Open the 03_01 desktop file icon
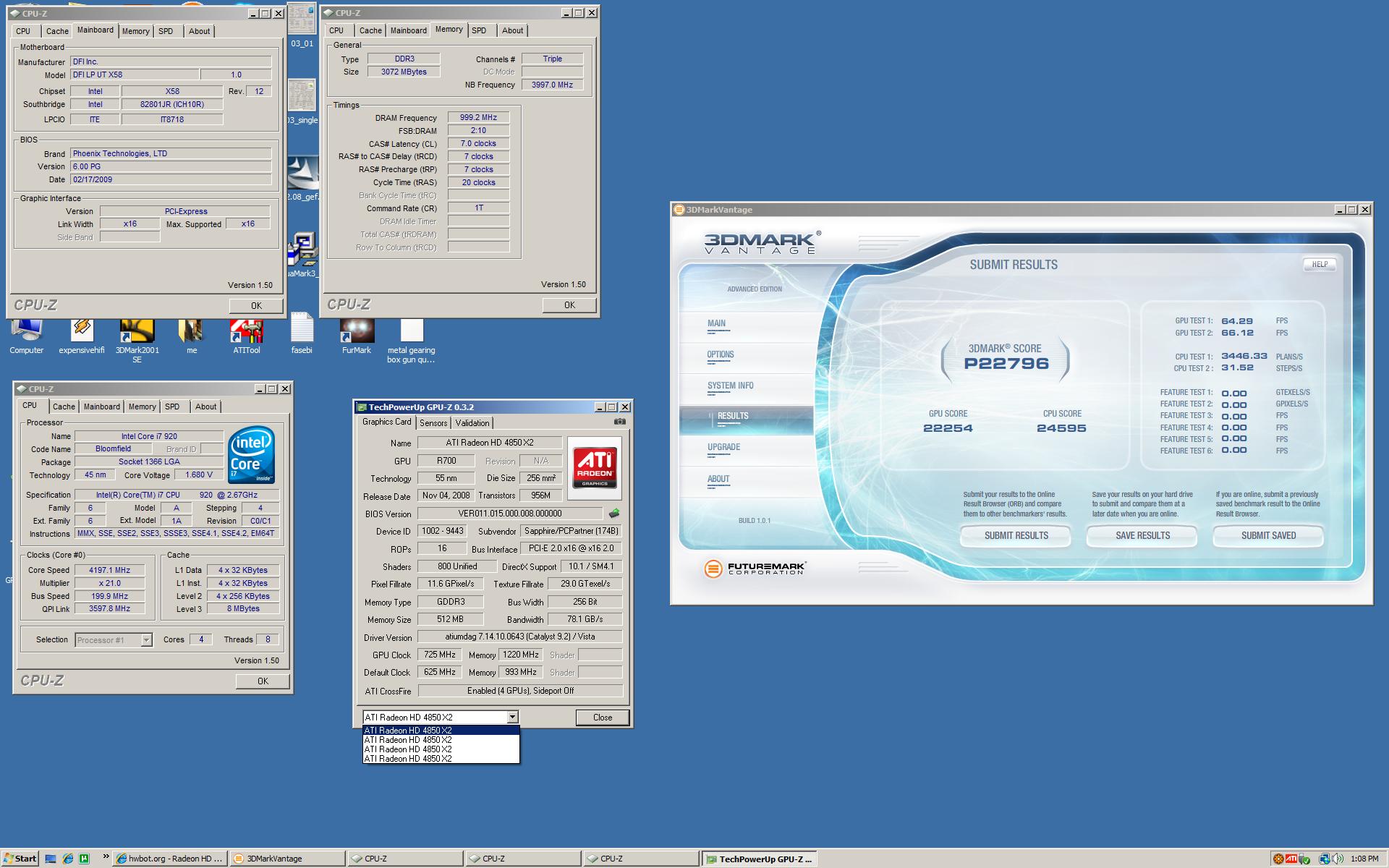This screenshot has width=1389, height=868. click(x=302, y=25)
